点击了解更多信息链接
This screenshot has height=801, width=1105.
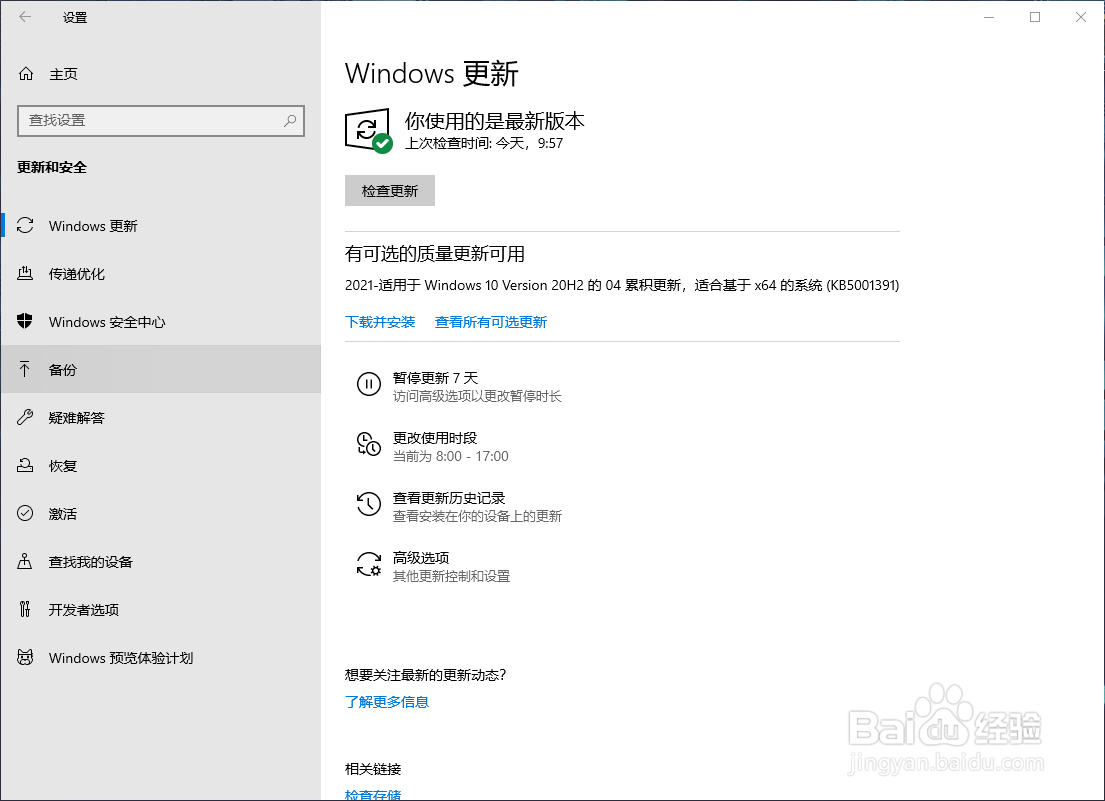point(387,702)
